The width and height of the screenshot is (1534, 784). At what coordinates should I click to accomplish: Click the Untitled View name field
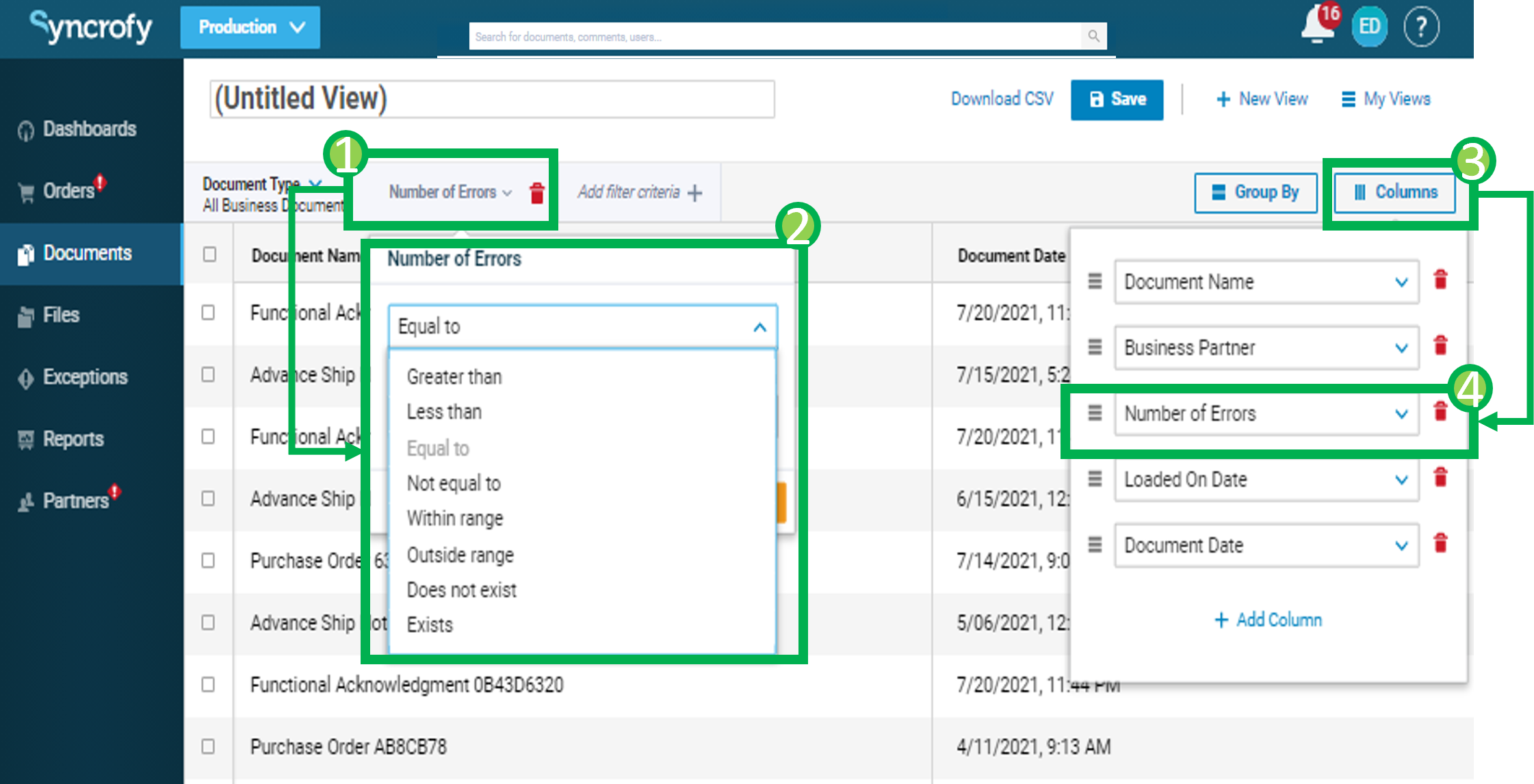pos(493,99)
